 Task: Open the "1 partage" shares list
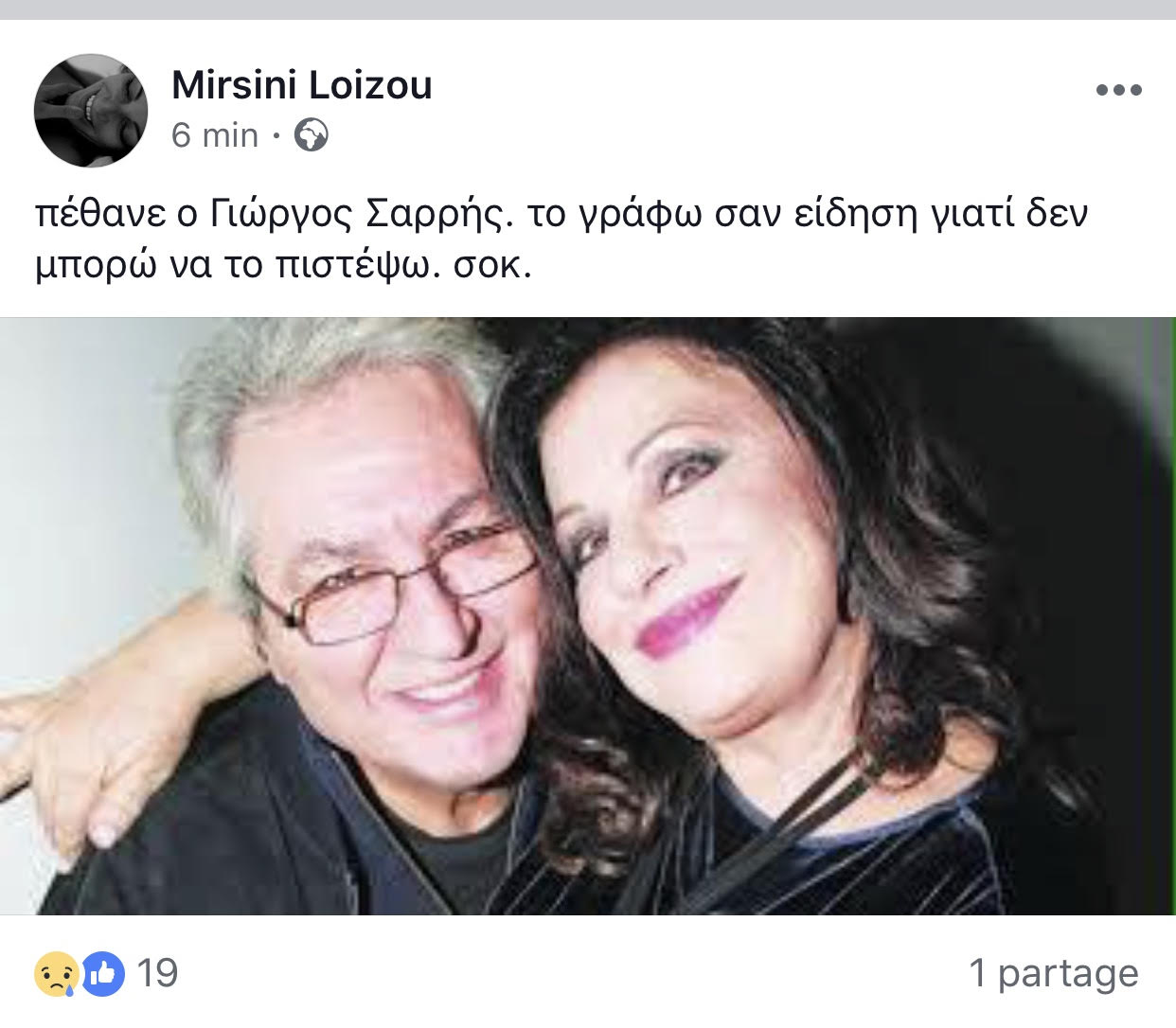pos(1053,973)
